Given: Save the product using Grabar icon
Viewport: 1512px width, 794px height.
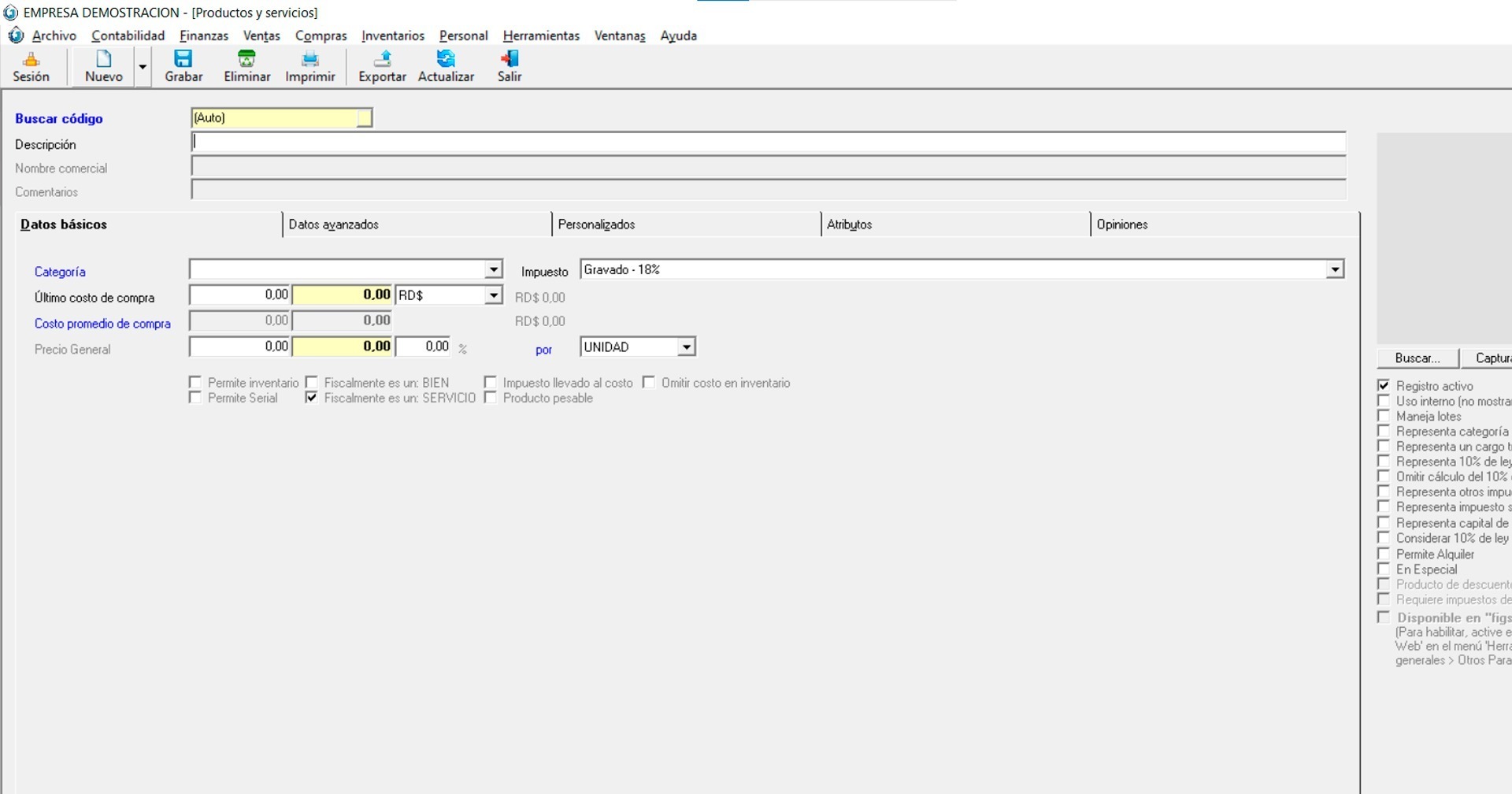Looking at the screenshot, I should (183, 60).
